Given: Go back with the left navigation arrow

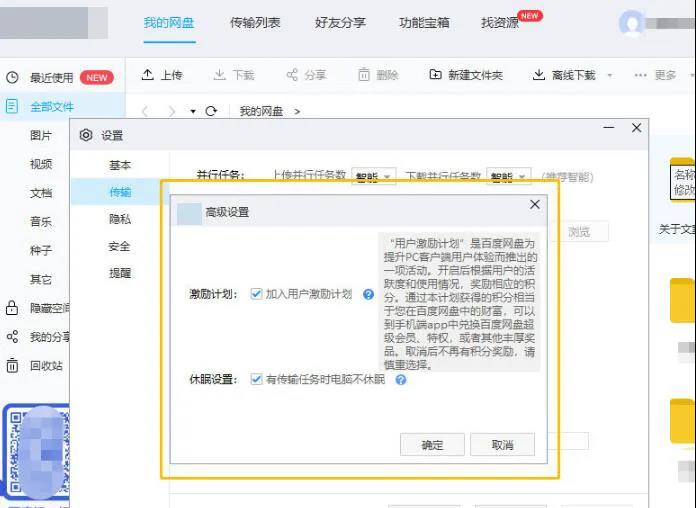Looking at the screenshot, I should point(145,111).
